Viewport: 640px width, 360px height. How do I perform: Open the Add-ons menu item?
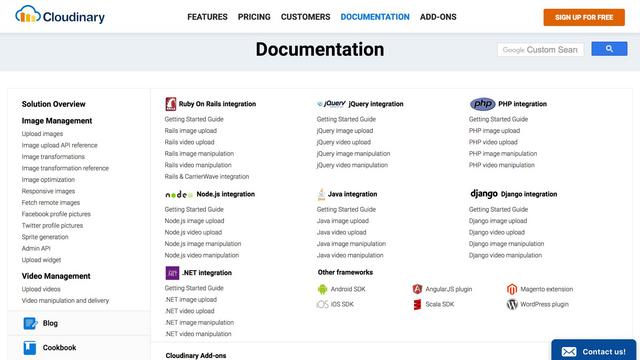438,17
